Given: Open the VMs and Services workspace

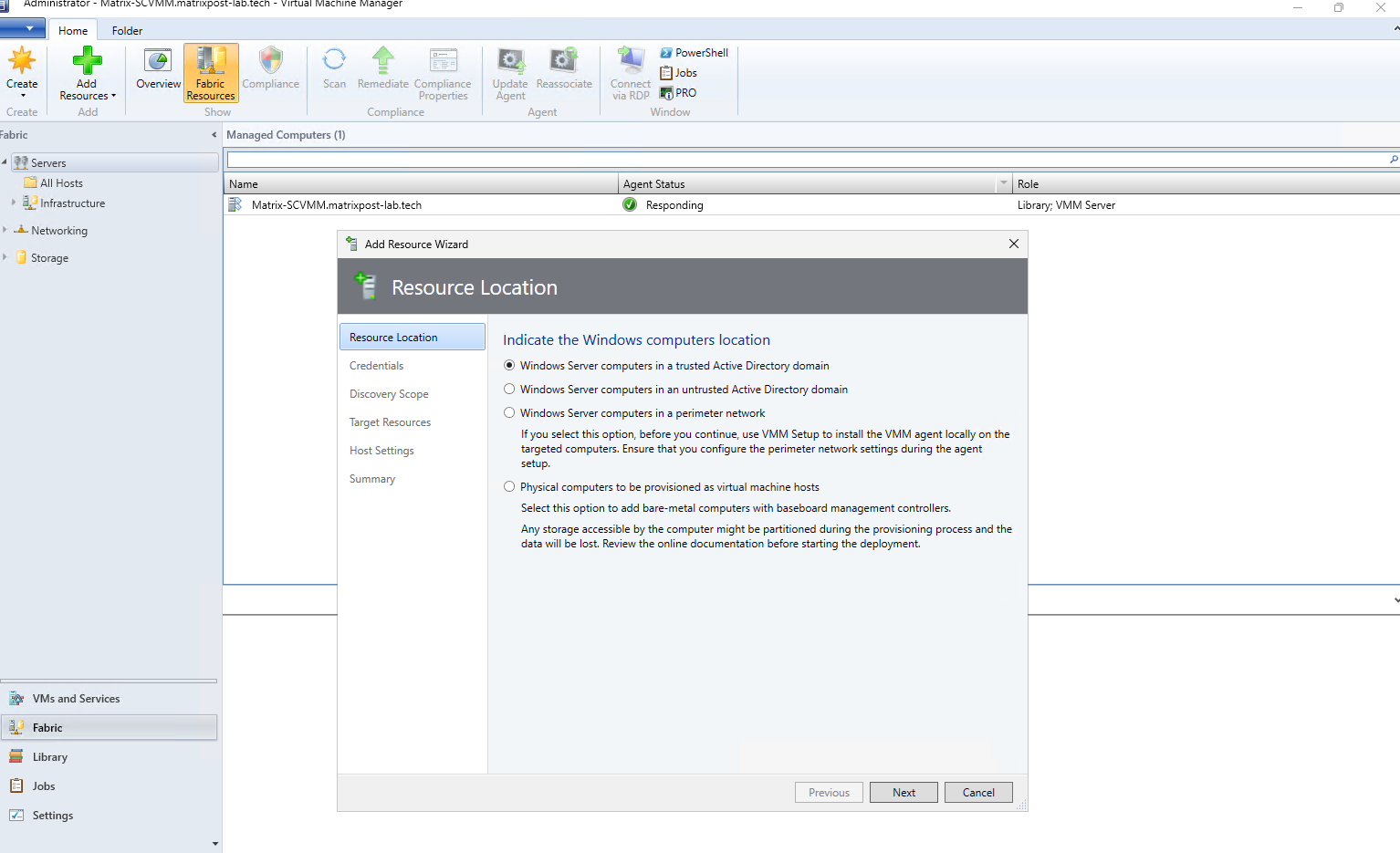Looking at the screenshot, I should [109, 699].
